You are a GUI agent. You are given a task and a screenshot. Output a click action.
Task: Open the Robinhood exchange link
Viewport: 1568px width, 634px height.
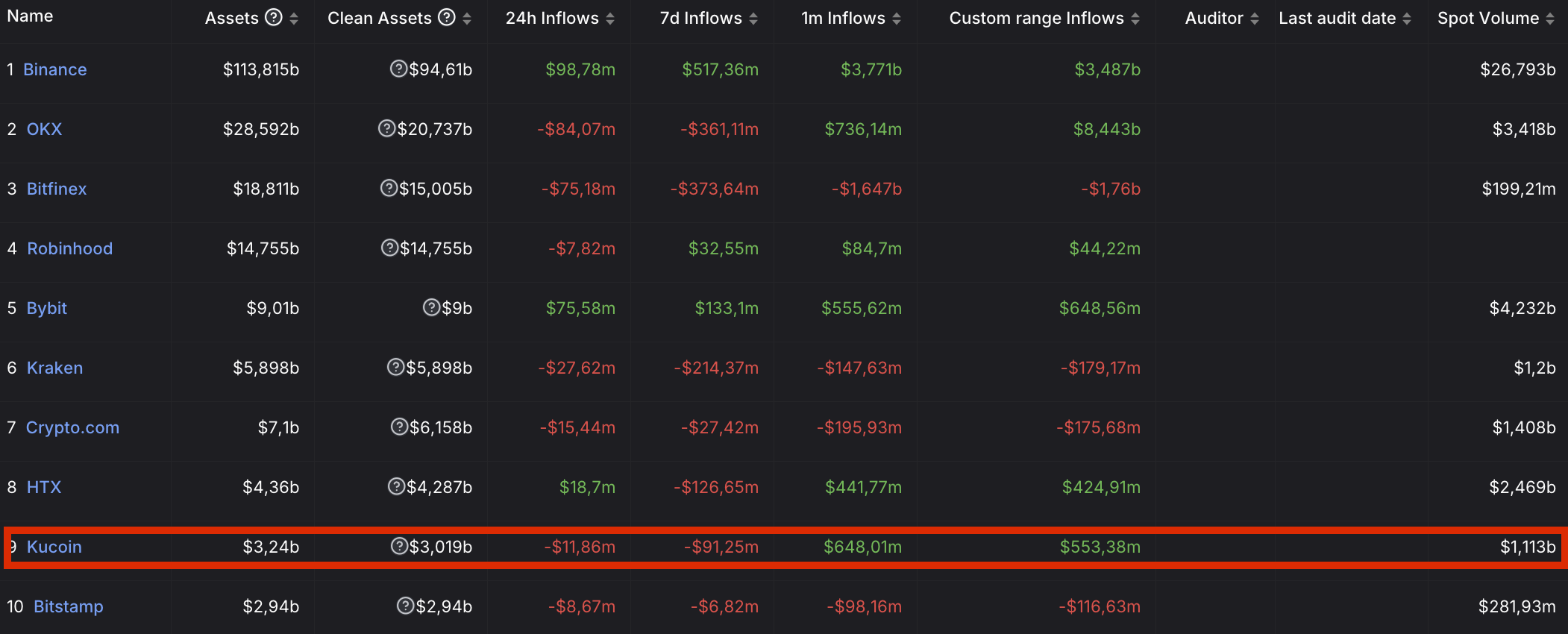pos(70,248)
